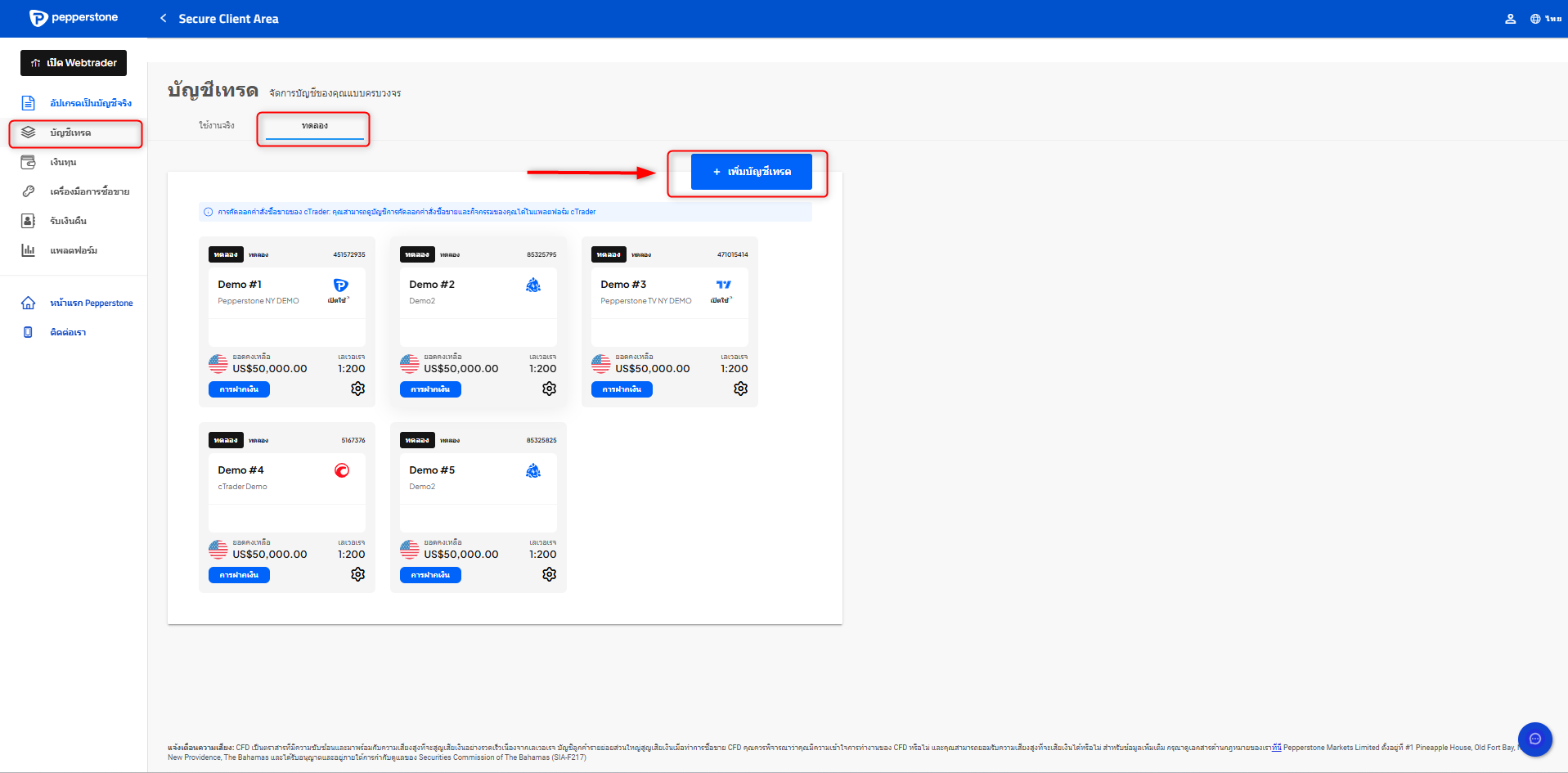The height and width of the screenshot is (773, 1568).
Task: Click the เปิด Webtrader button
Action: pyautogui.click(x=74, y=63)
